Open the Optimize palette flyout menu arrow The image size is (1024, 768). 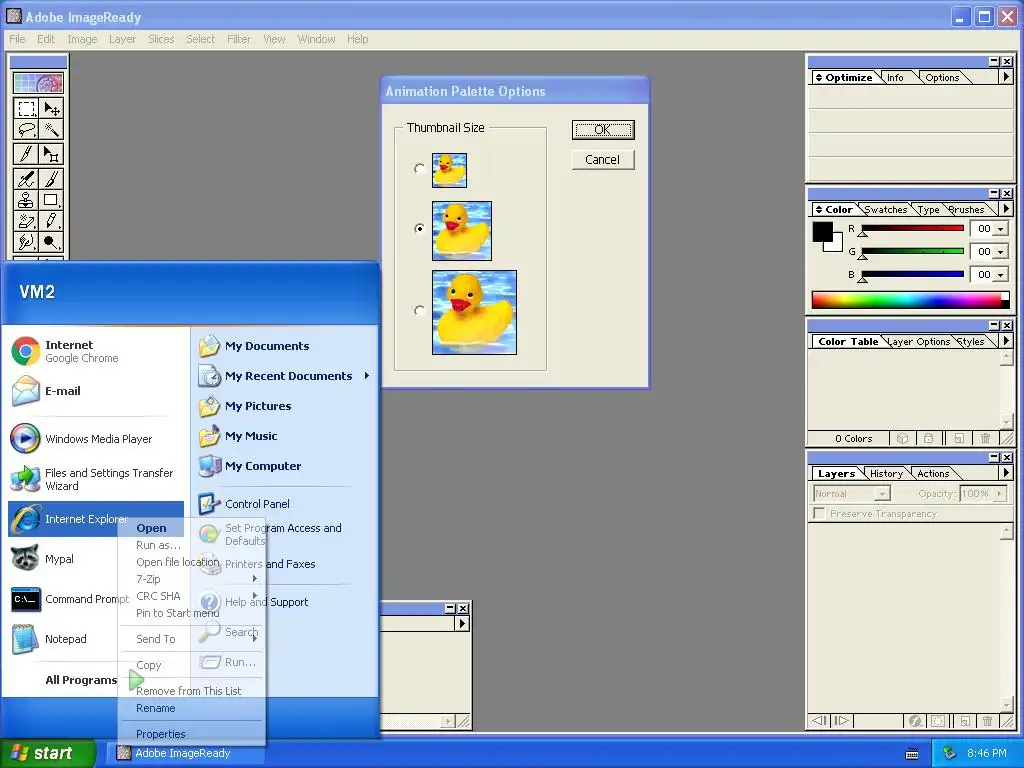point(1006,77)
